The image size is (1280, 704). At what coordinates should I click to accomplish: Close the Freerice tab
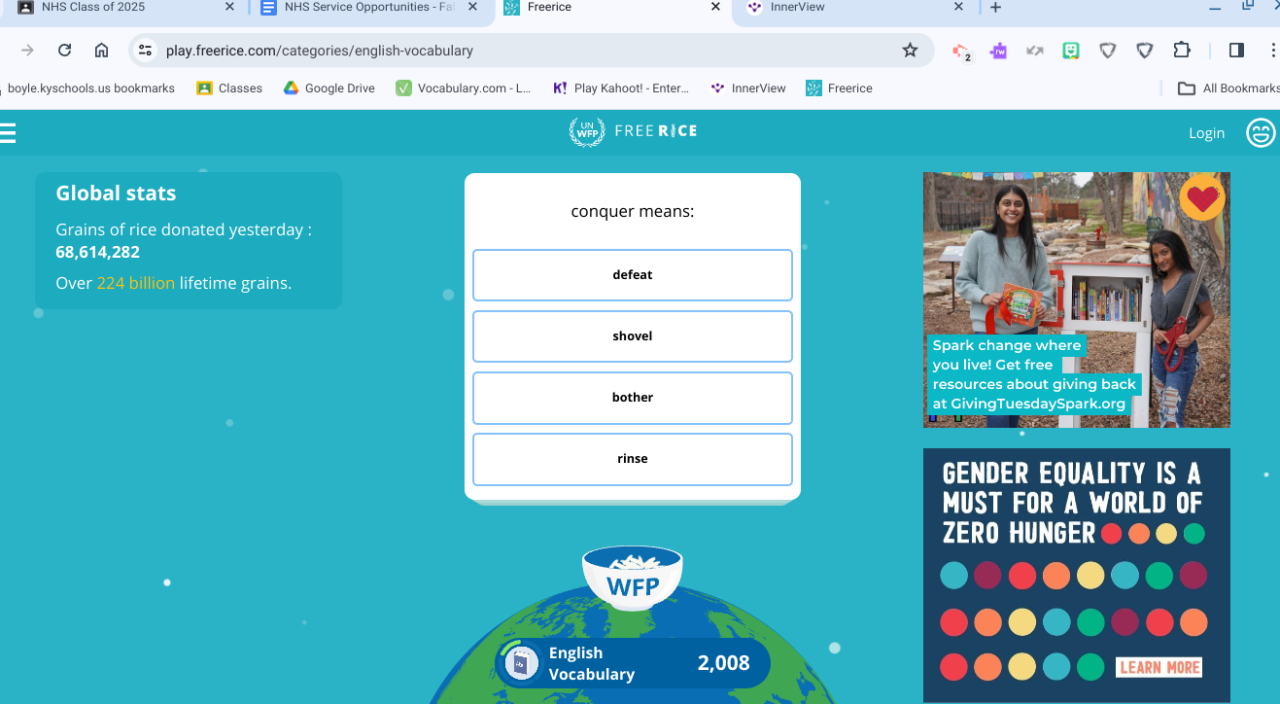click(x=715, y=7)
